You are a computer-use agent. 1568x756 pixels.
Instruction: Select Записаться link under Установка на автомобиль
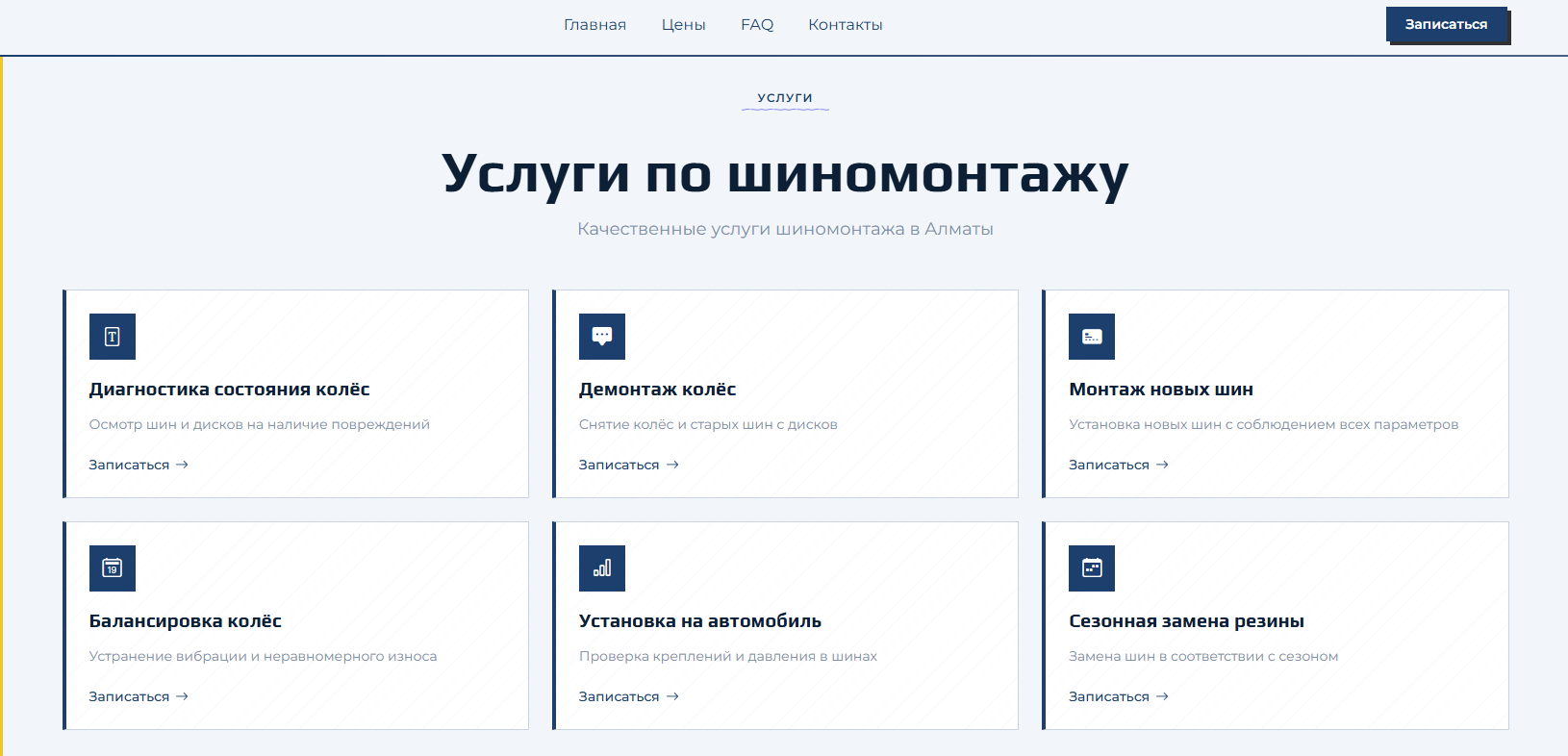click(628, 696)
